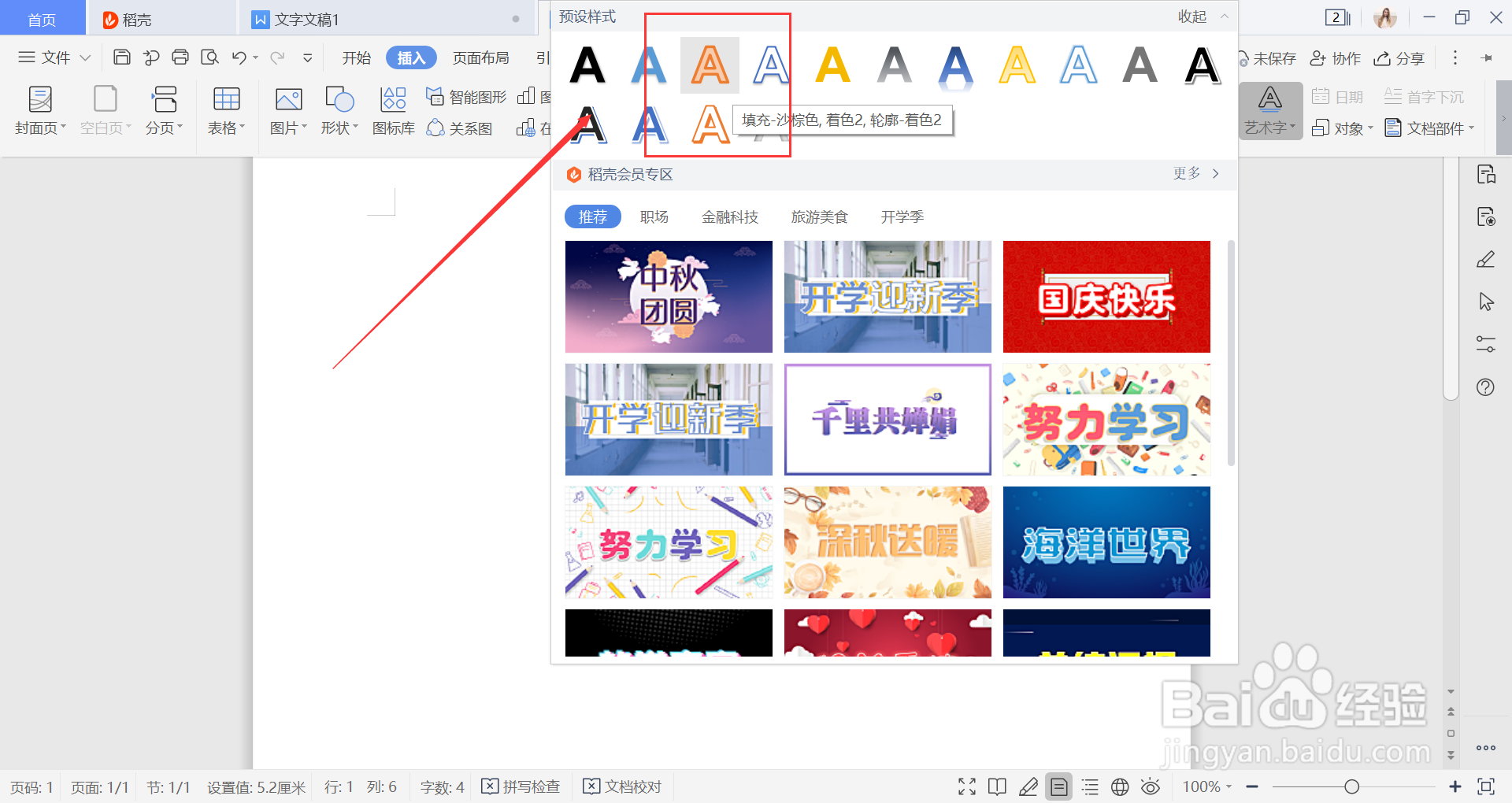
Task: Choose the 国庆快乐 WordArt template
Action: tap(1106, 297)
